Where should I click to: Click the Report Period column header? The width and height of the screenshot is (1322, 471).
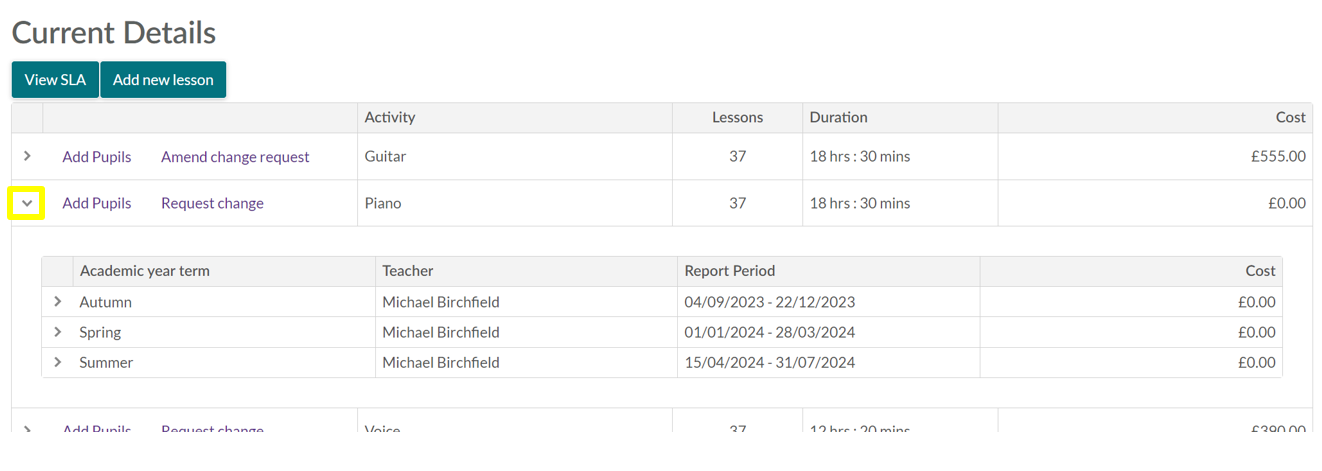(730, 271)
